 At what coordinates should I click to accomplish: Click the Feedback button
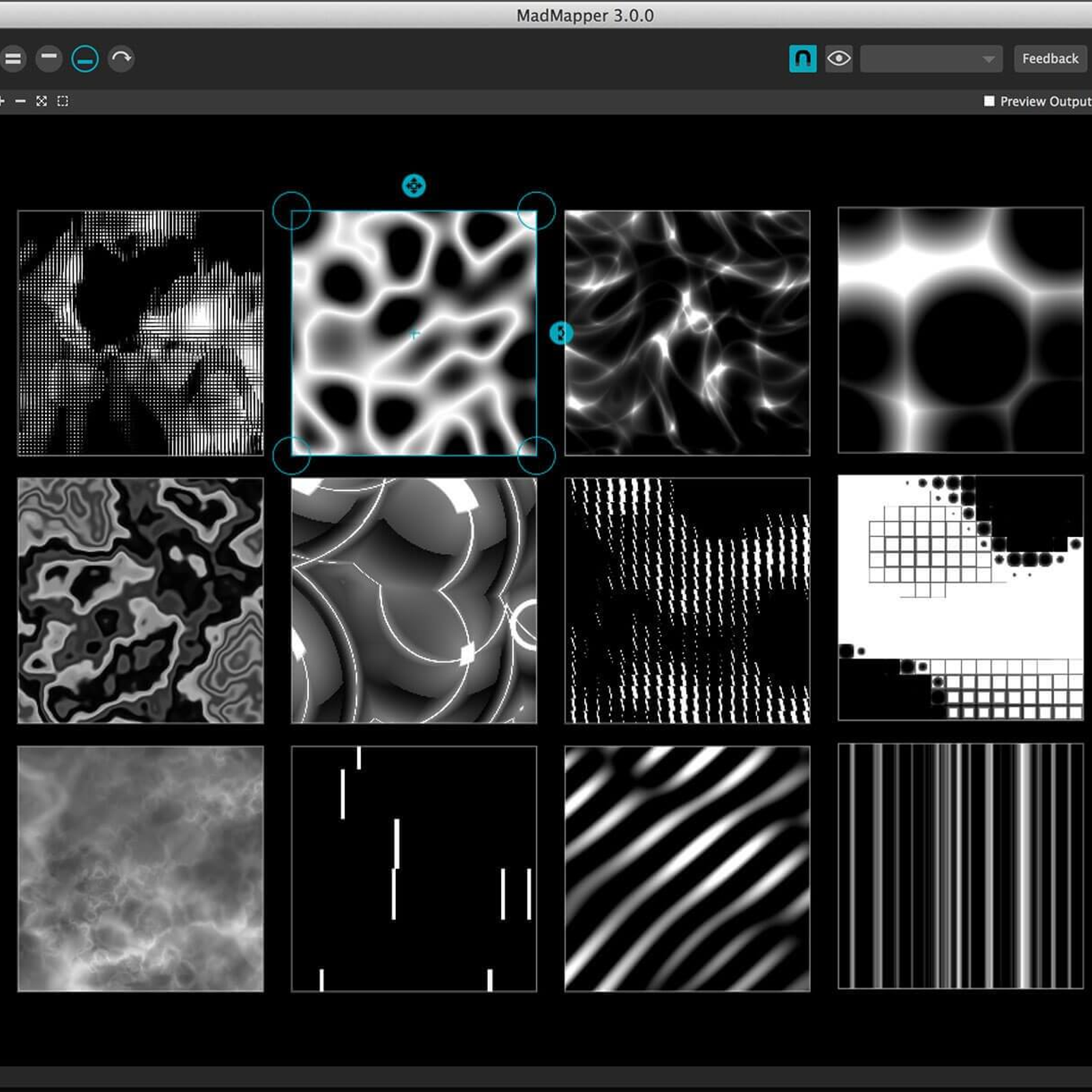(x=1050, y=59)
